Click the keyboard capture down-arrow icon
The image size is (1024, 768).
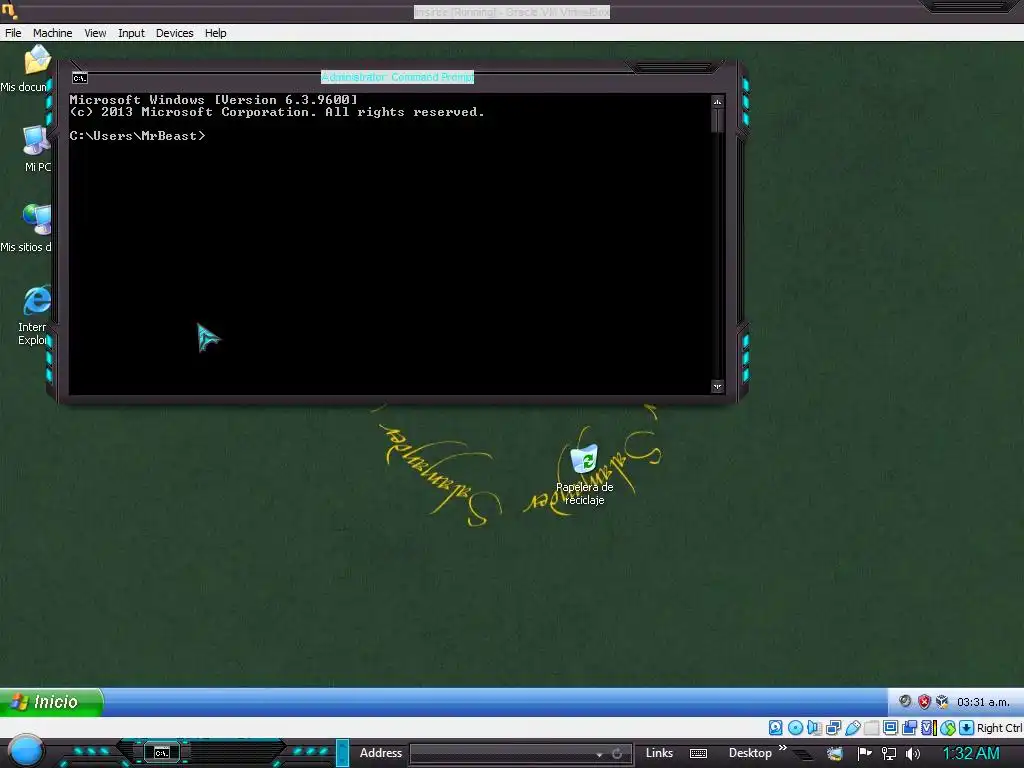tap(967, 728)
